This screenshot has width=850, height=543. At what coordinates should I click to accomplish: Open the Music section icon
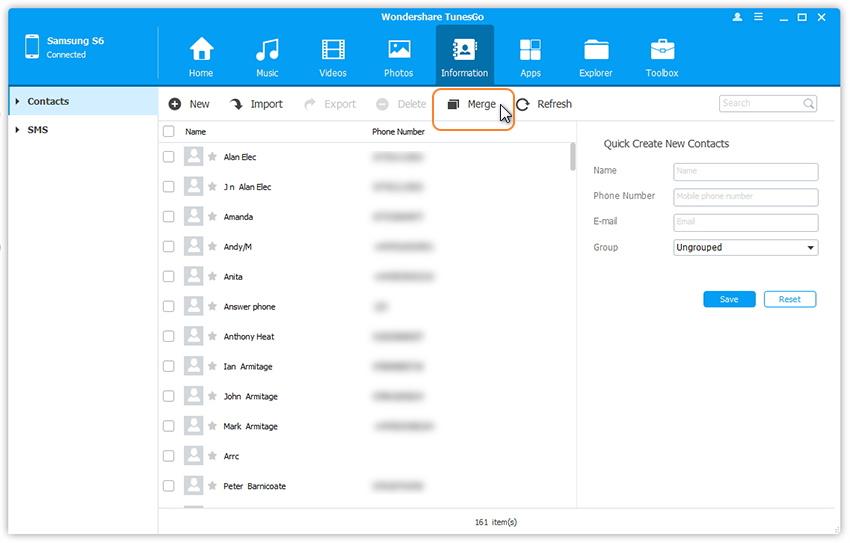pos(267,50)
